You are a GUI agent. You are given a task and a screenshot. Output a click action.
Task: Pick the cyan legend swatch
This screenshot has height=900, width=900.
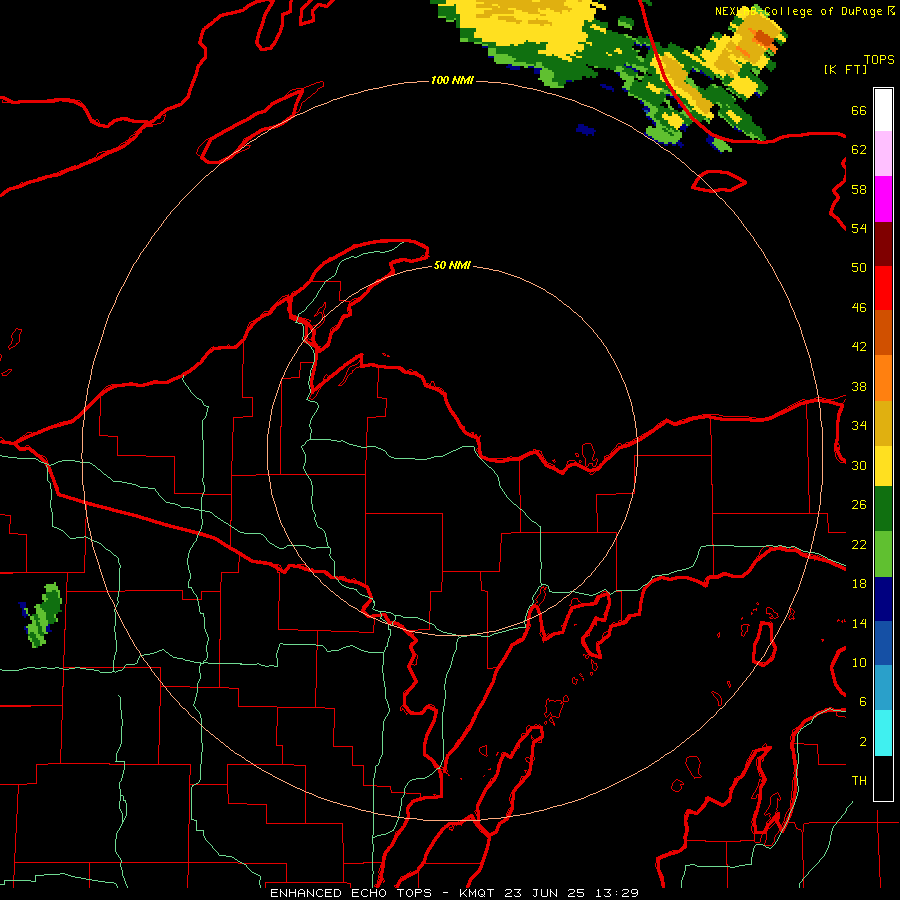[883, 734]
